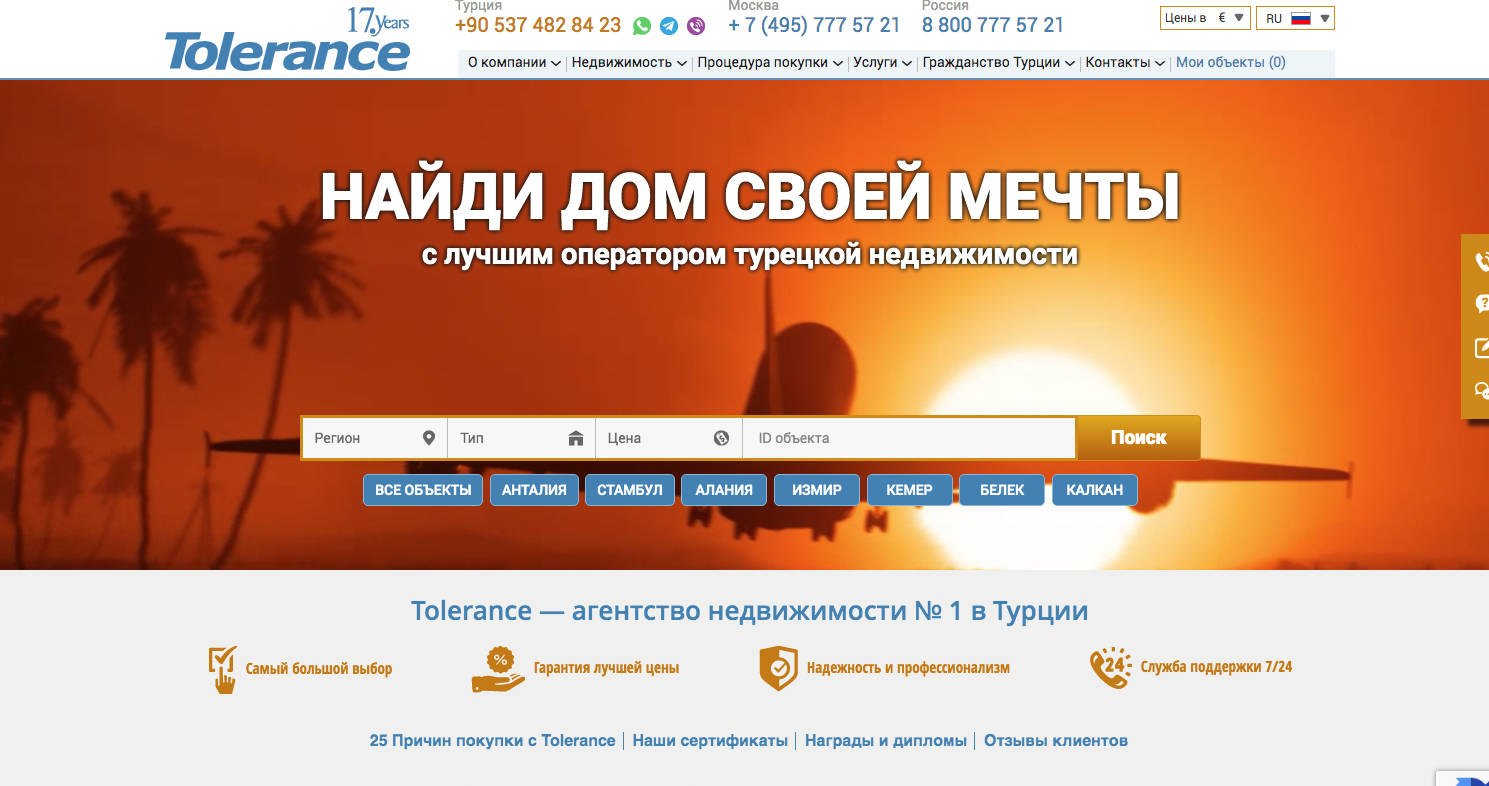Screen dimensions: 1489x786
Task: Click the checklist hand icon for largest selection
Action: [x=222, y=669]
